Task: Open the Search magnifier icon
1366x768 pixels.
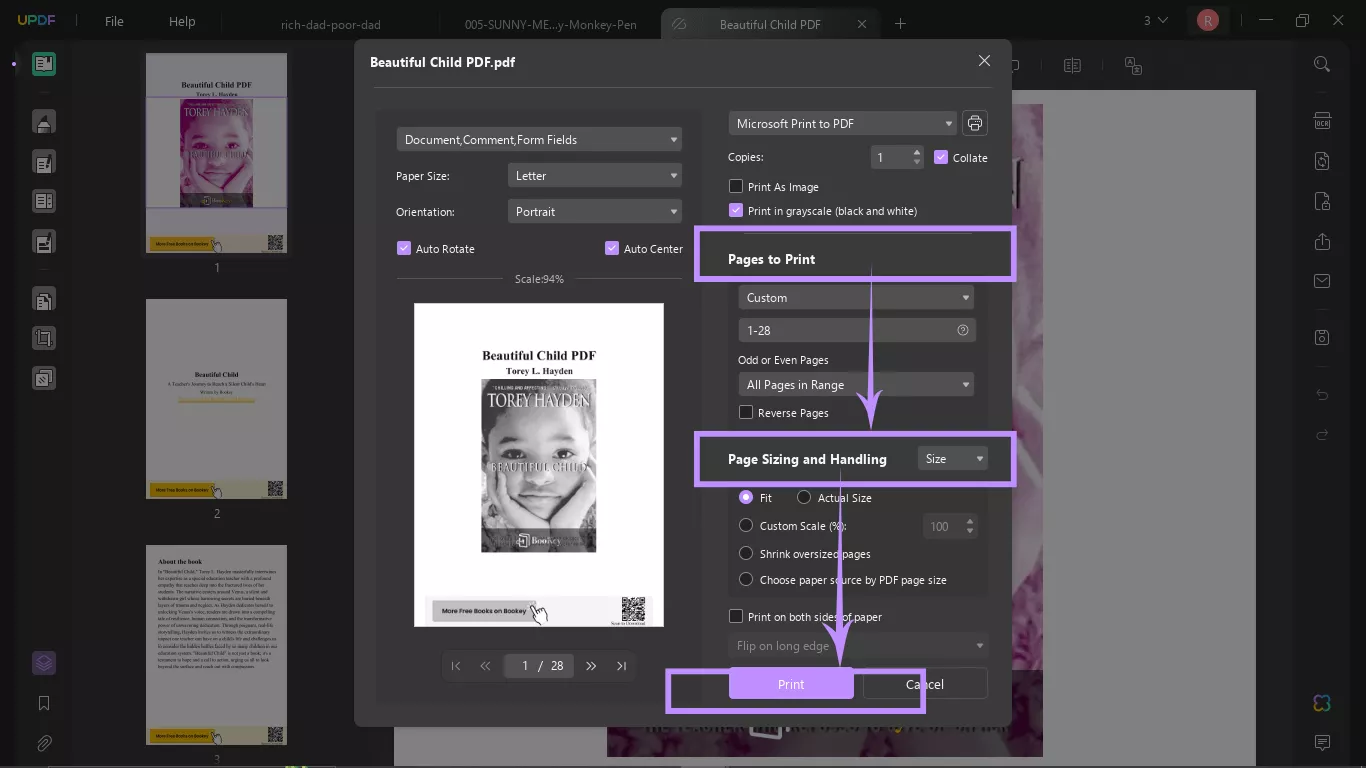Action: point(1322,64)
